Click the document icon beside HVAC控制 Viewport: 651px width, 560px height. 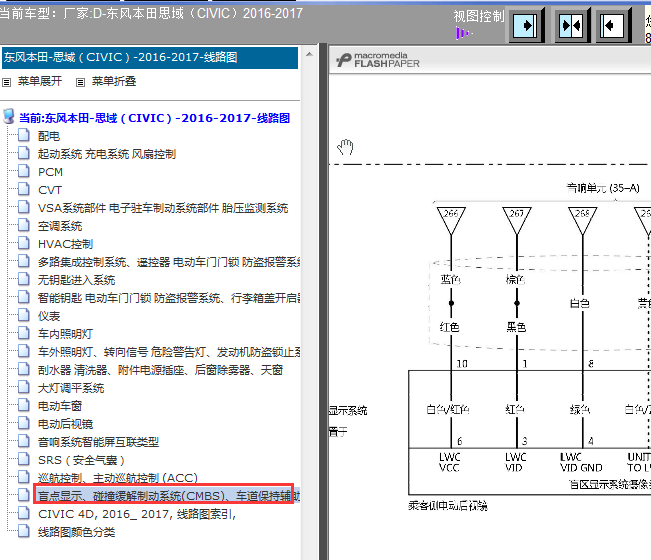click(24, 243)
